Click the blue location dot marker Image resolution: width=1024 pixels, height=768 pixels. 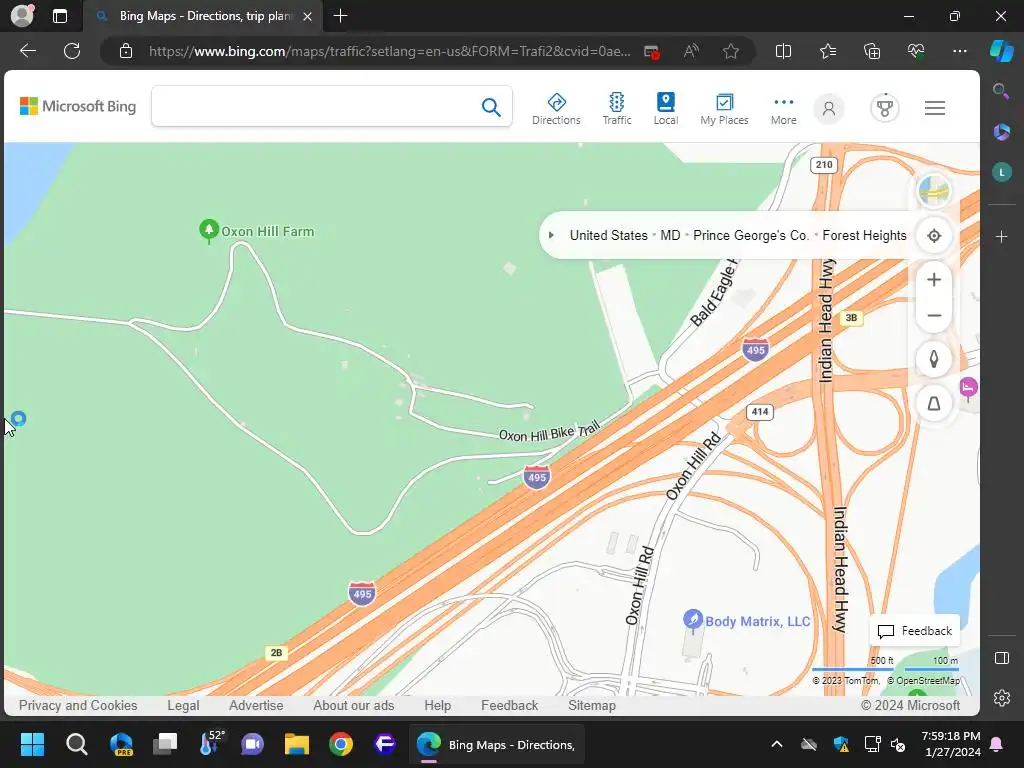(x=18, y=419)
